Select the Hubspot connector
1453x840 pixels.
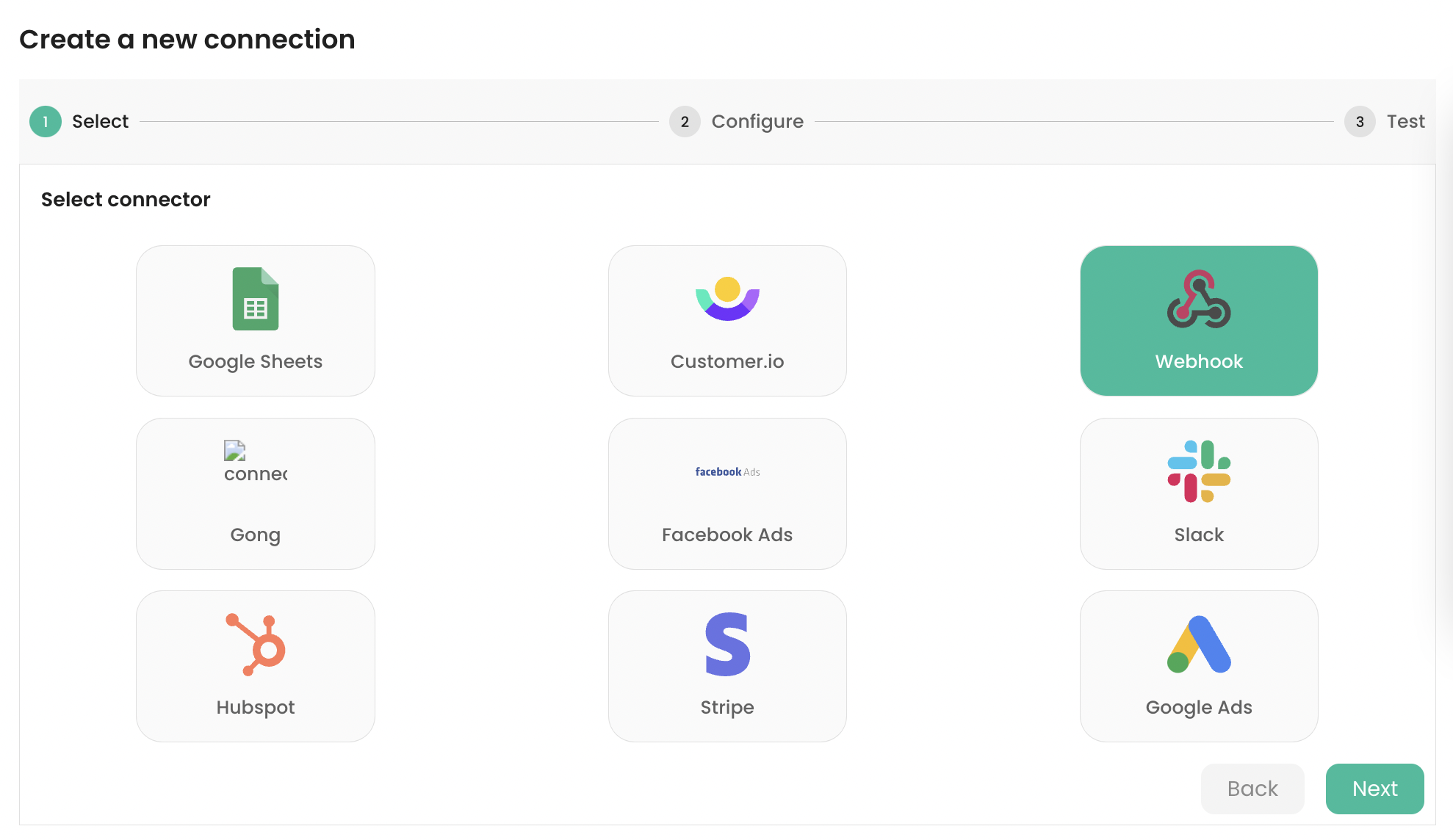coord(255,665)
